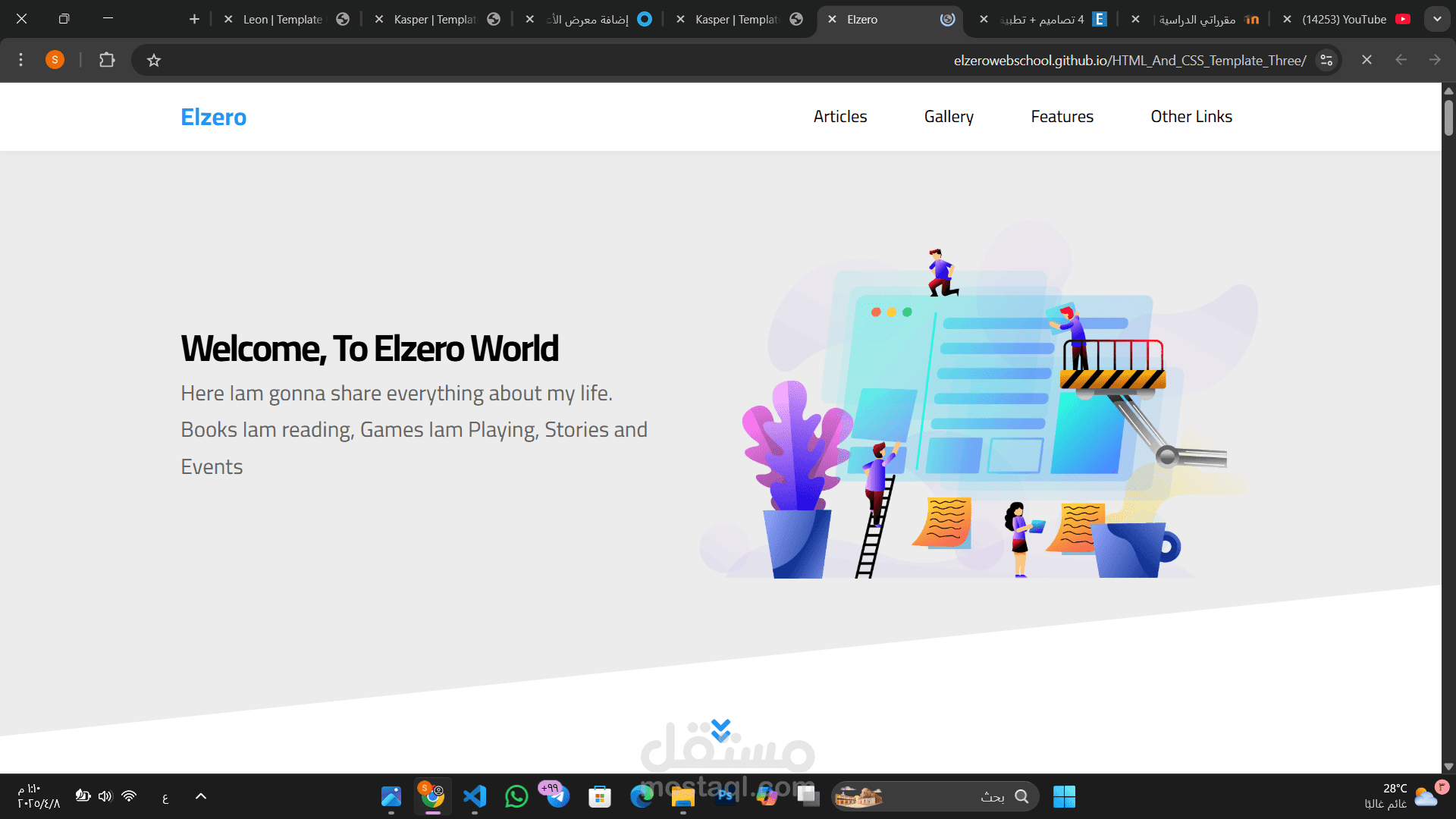
Task: Click the page scrollbar thumb
Action: 1448,118
